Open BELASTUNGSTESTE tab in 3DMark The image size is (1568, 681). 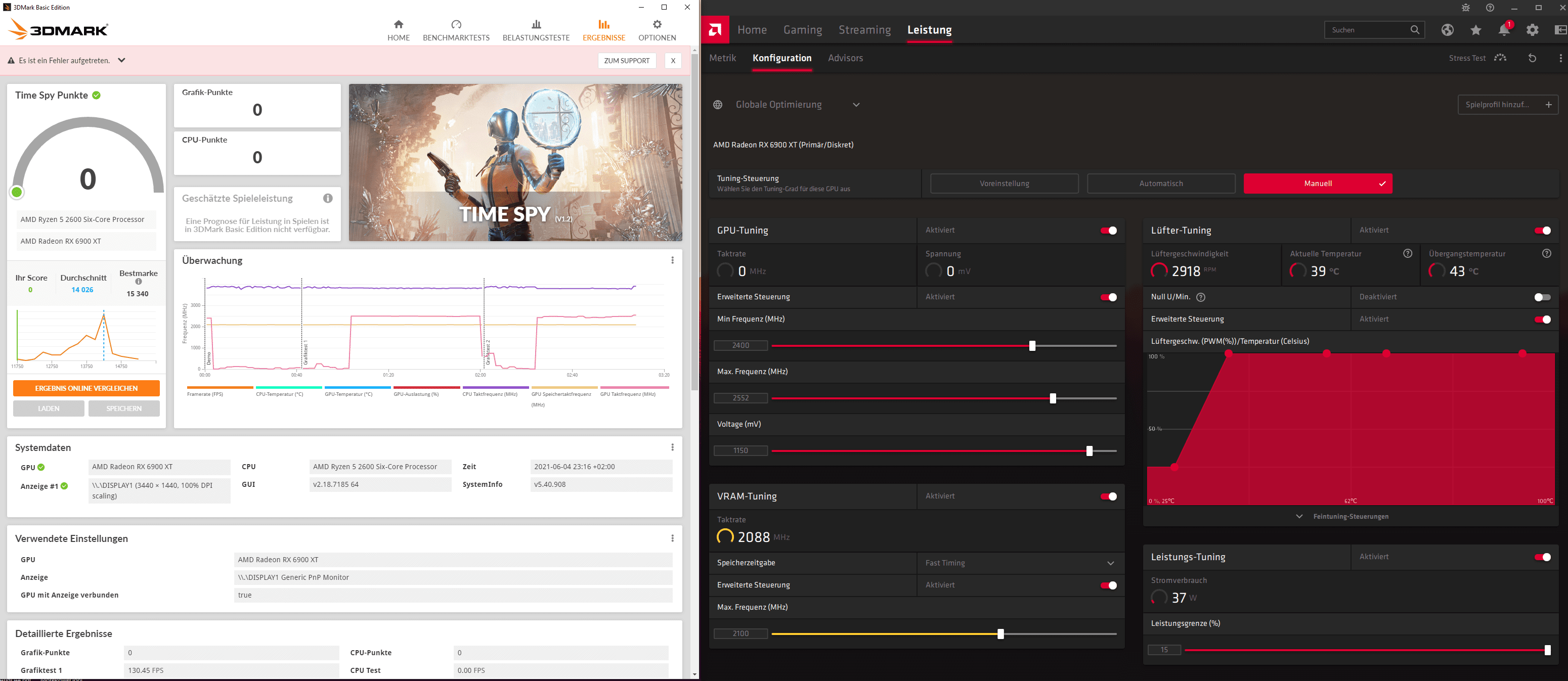pos(536,30)
